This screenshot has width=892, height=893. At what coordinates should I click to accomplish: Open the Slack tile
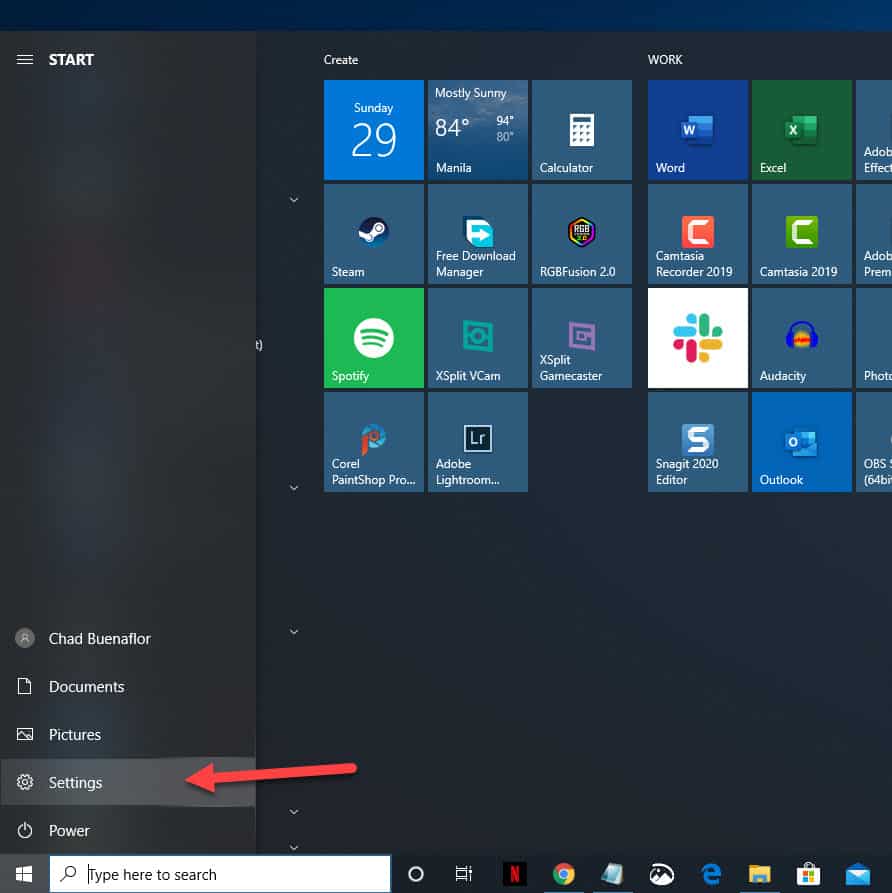click(x=698, y=338)
